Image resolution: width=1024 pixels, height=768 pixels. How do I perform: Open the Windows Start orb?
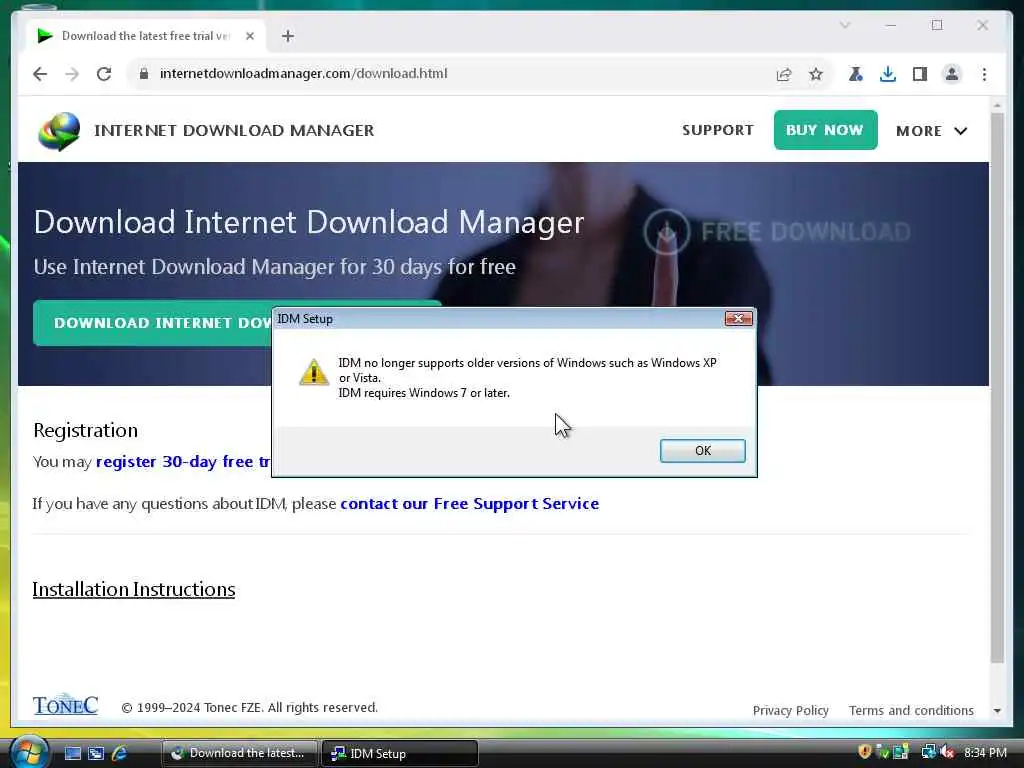(27, 752)
